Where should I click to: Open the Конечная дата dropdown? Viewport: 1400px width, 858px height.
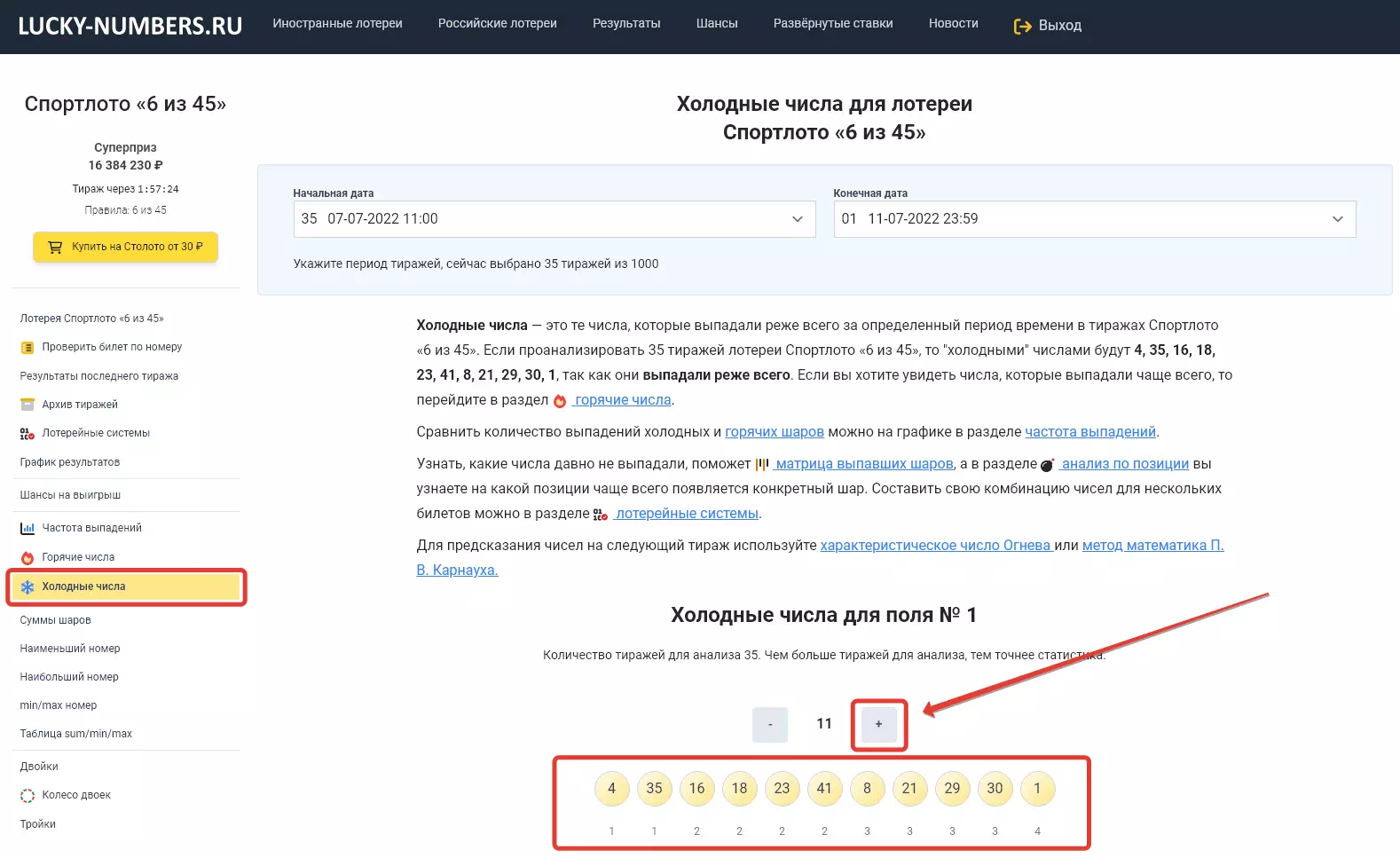pyautogui.click(x=1095, y=219)
